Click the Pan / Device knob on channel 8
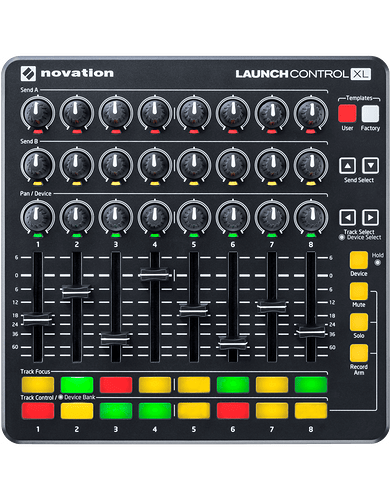 pyautogui.click(x=311, y=216)
